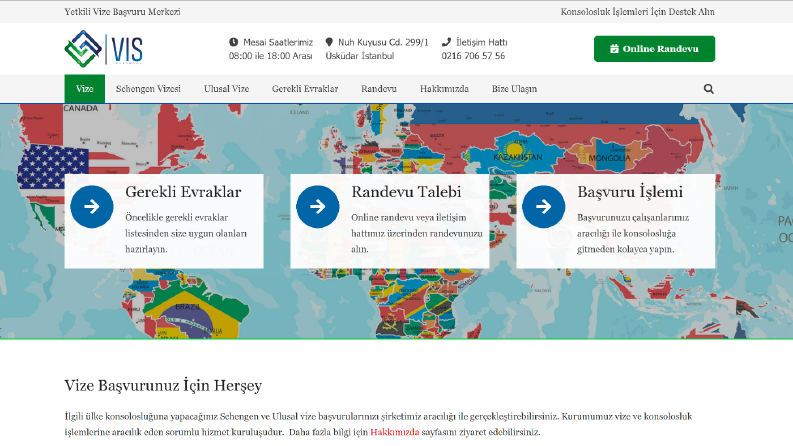The height and width of the screenshot is (446, 793).
Task: Click the Başvuru İşlemi card heading
Action: (630, 192)
